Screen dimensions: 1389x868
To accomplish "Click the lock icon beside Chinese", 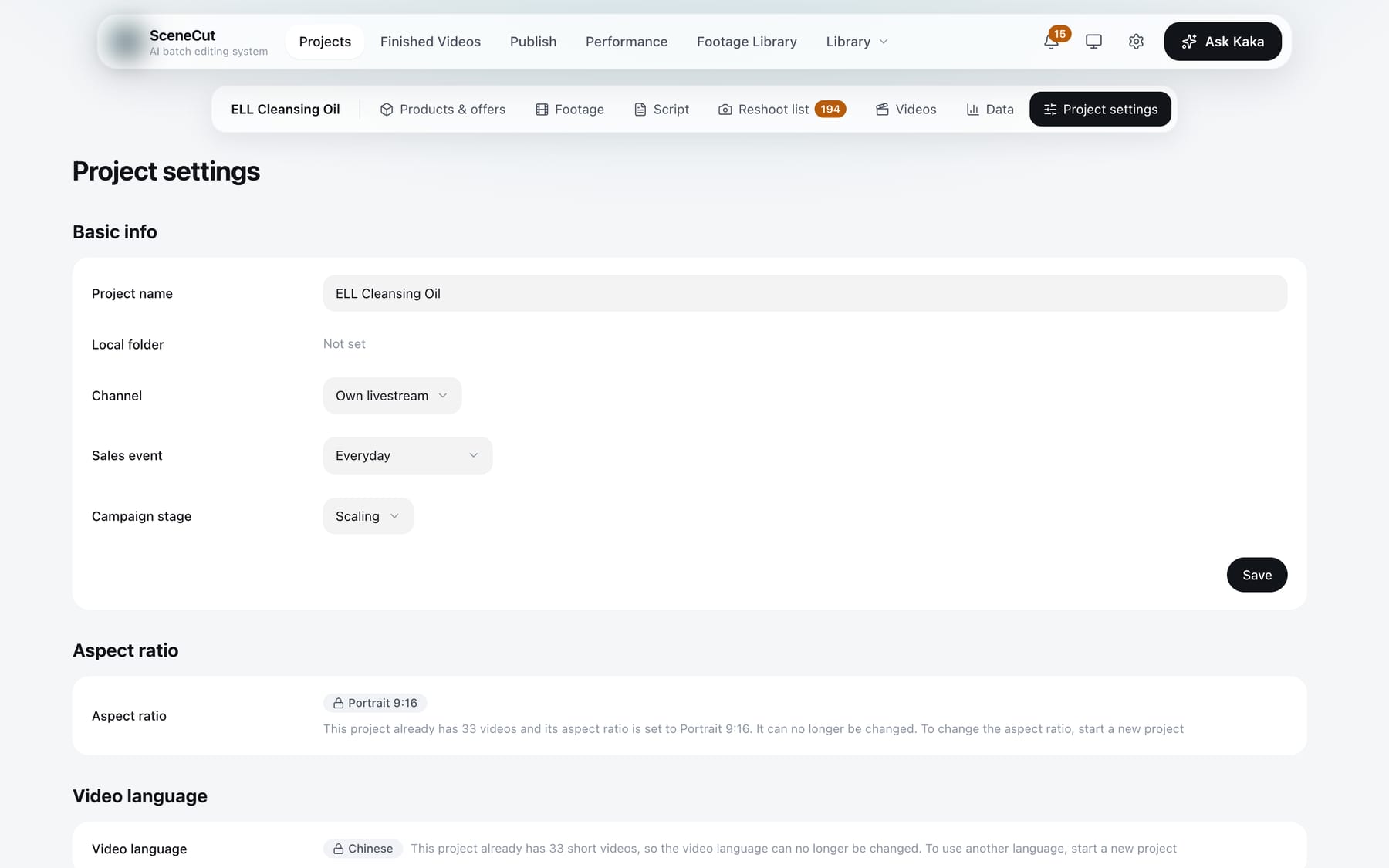I will click(x=338, y=849).
